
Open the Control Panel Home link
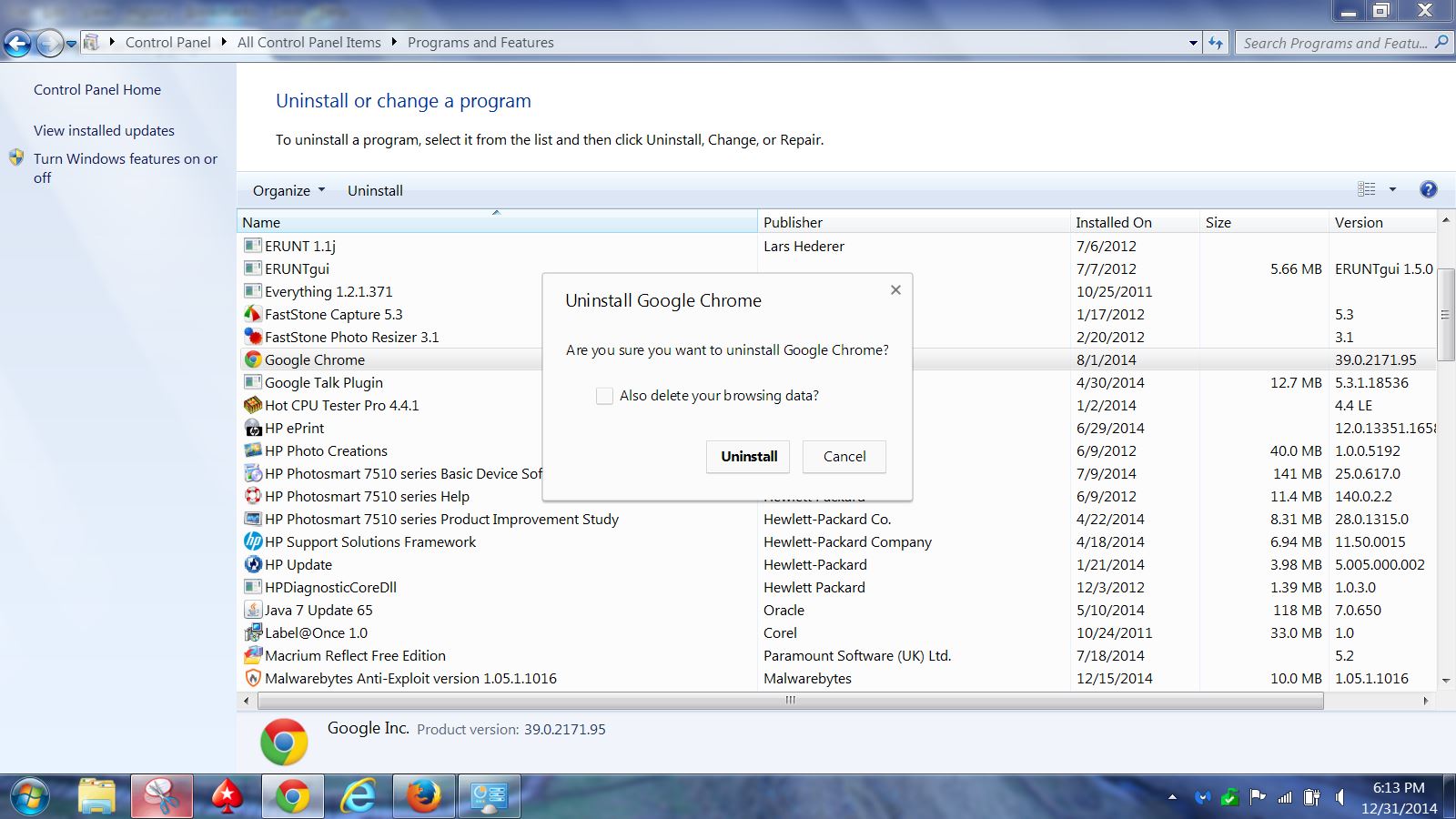tap(97, 89)
